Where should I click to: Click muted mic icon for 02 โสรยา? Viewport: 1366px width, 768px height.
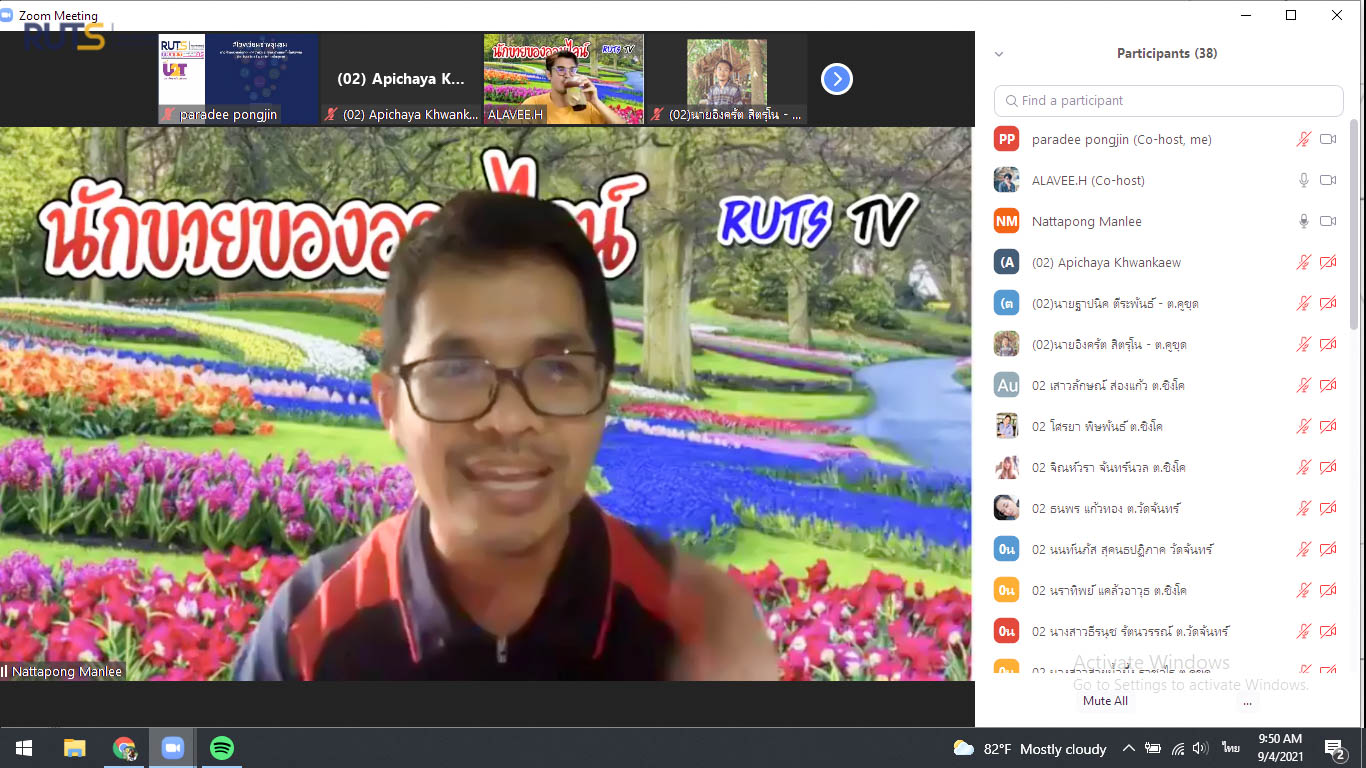(x=1303, y=426)
